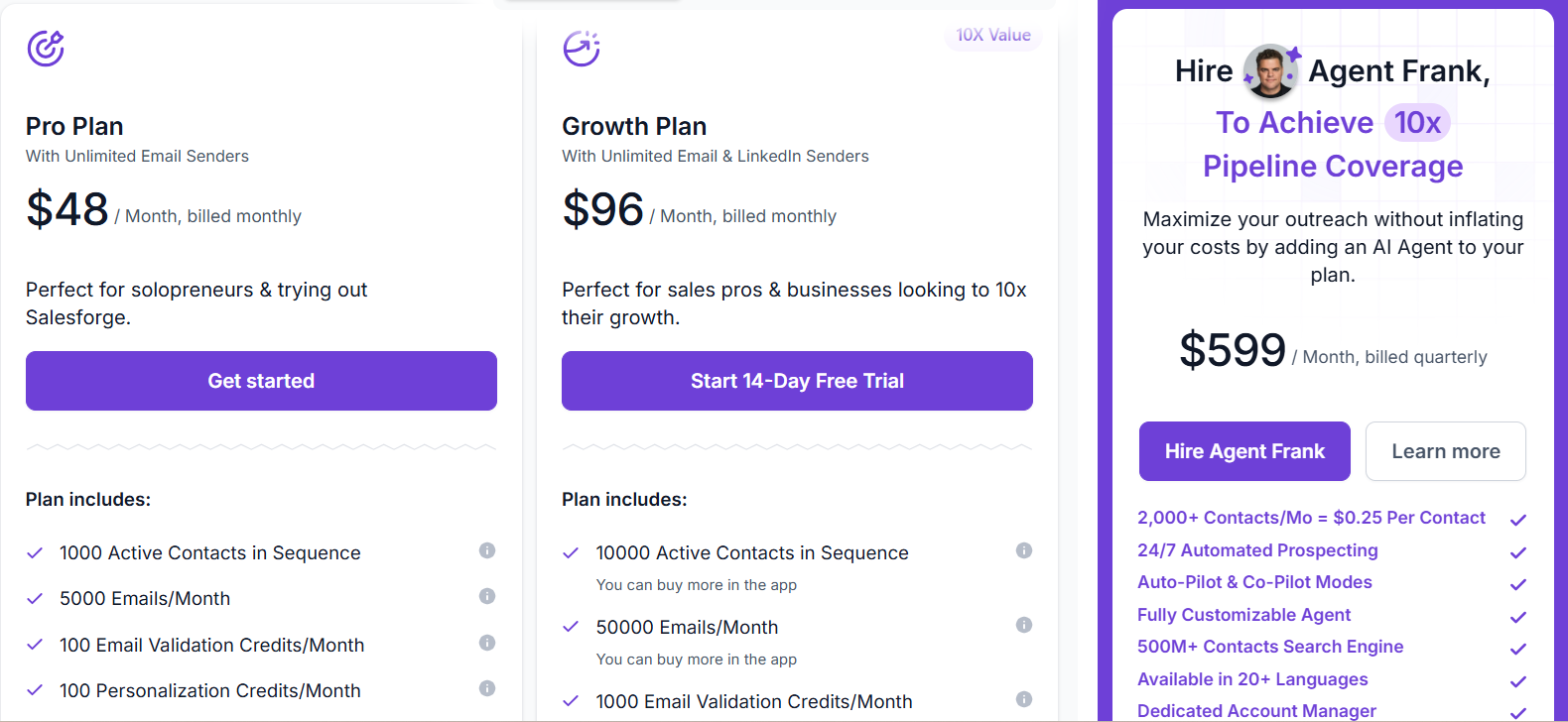
Task: Click the 10X Value badge
Action: [x=993, y=35]
